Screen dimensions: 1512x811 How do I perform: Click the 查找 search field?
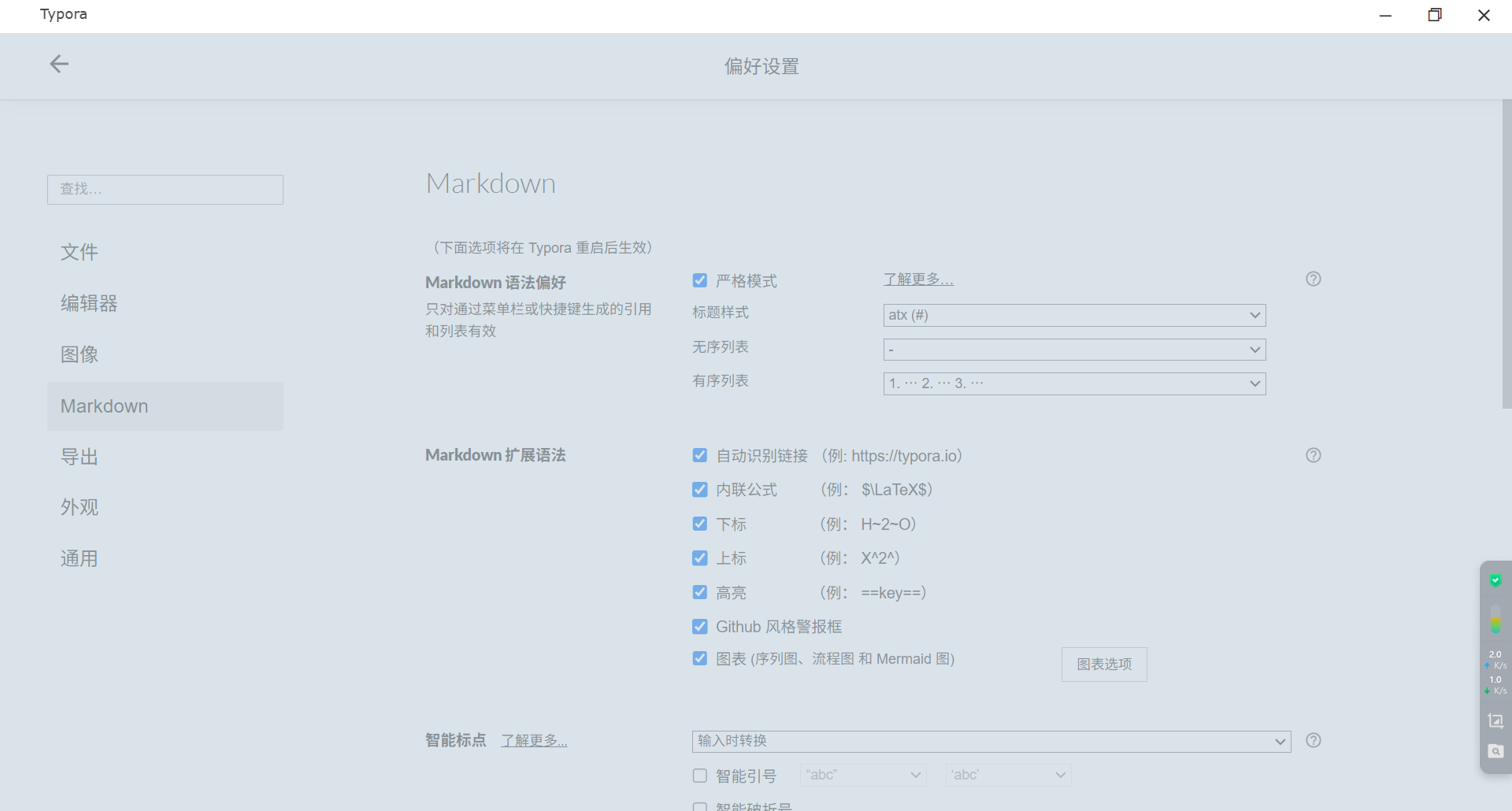pos(165,190)
